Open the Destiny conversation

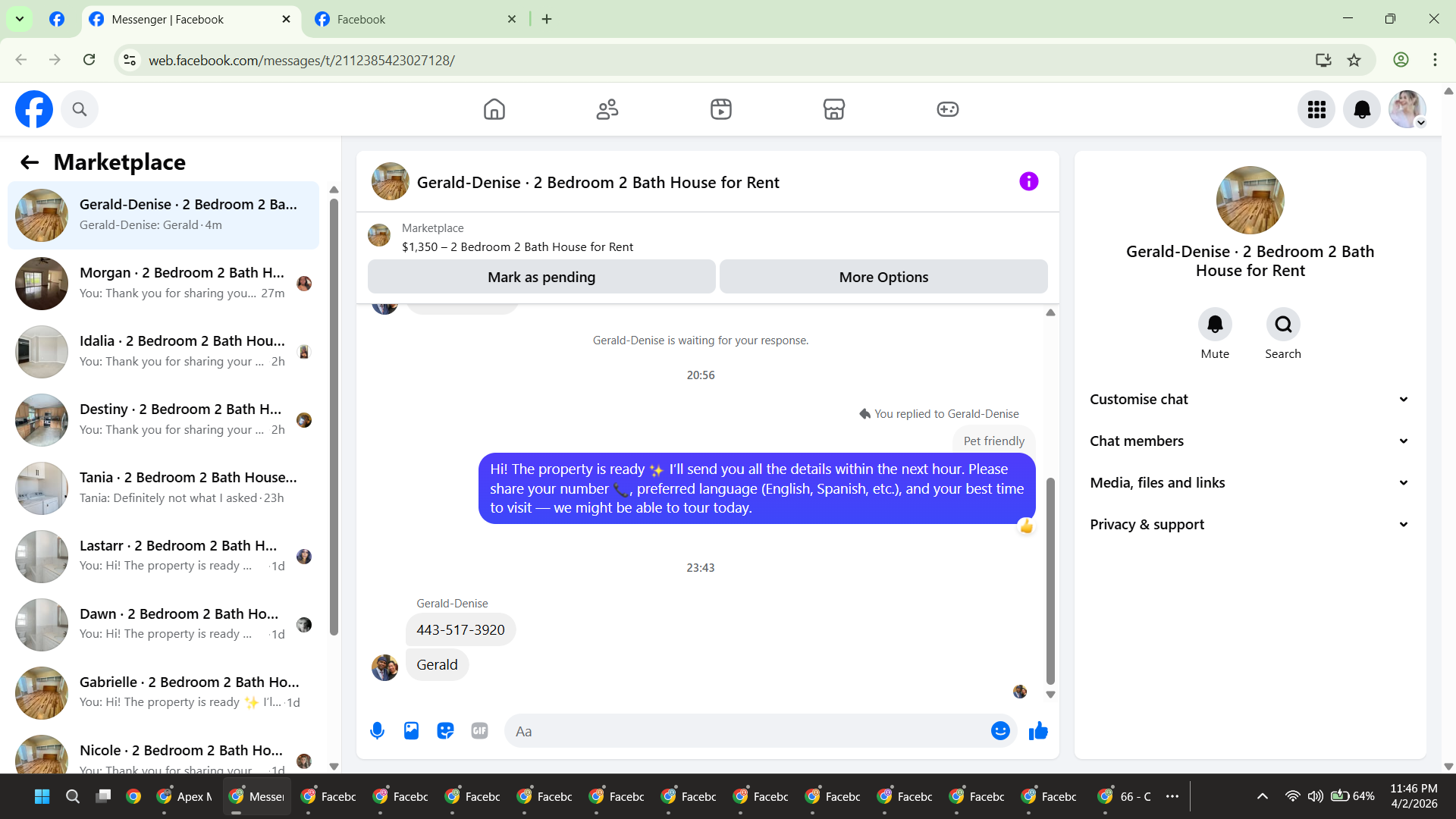click(x=163, y=420)
